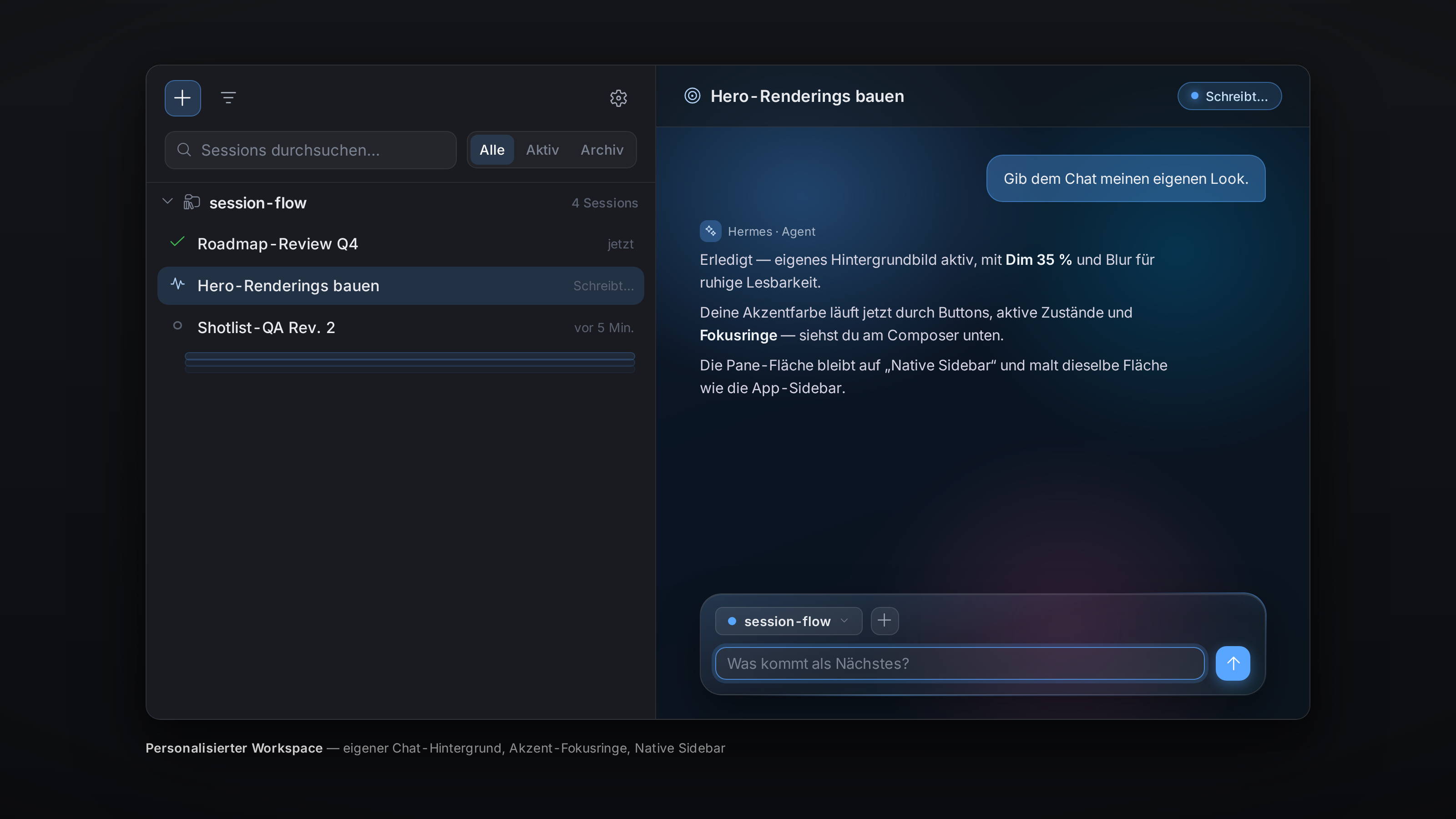The width and height of the screenshot is (1456, 819).
Task: Click activity pulse icon on Hero-Renderings bauen
Action: 177,284
